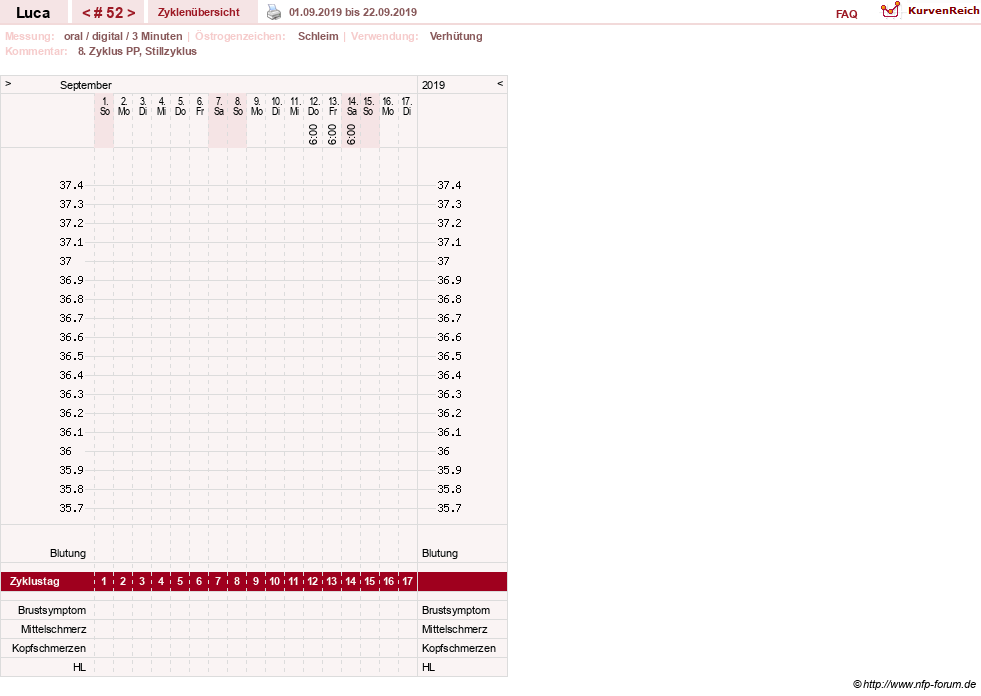Open the FAQ page

(846, 14)
